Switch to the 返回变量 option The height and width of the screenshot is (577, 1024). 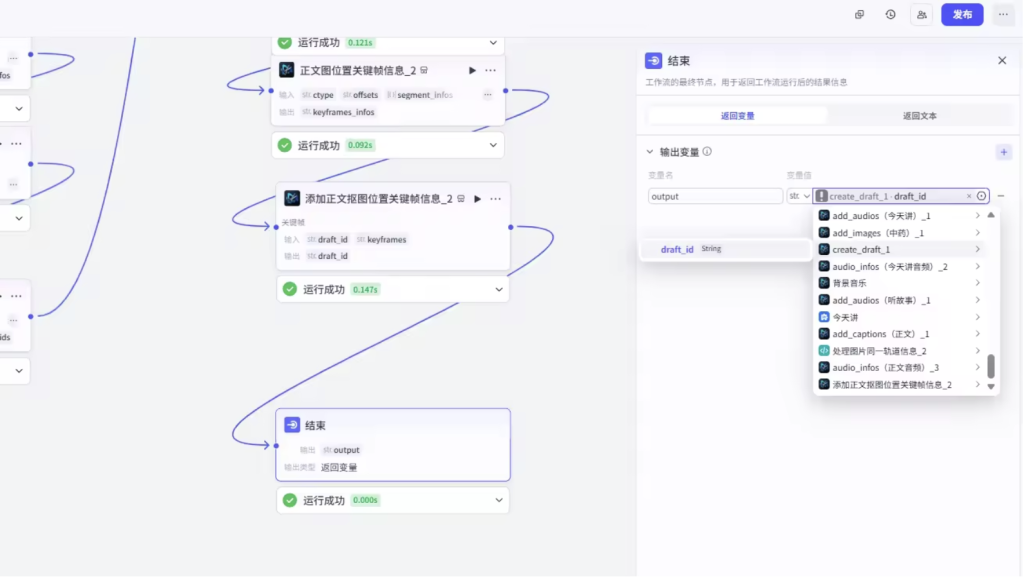click(738, 116)
